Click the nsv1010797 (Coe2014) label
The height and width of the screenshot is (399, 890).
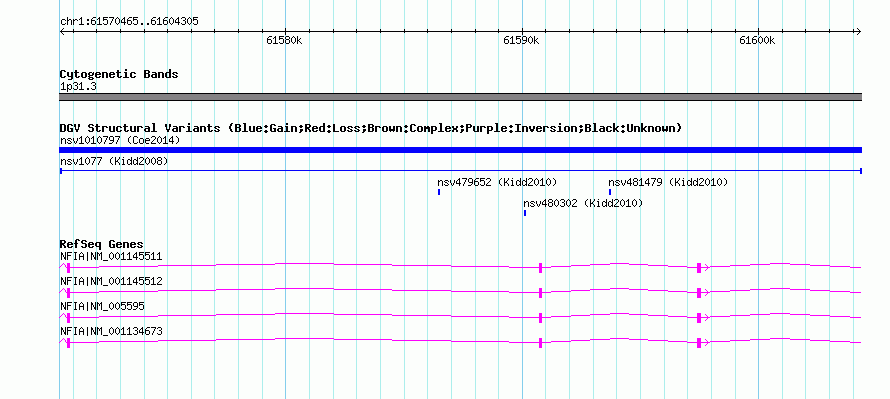coord(120,140)
